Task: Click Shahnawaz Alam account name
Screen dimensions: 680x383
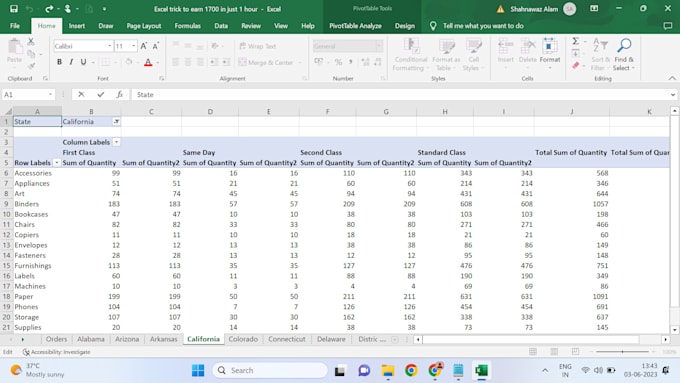Action: (534, 9)
